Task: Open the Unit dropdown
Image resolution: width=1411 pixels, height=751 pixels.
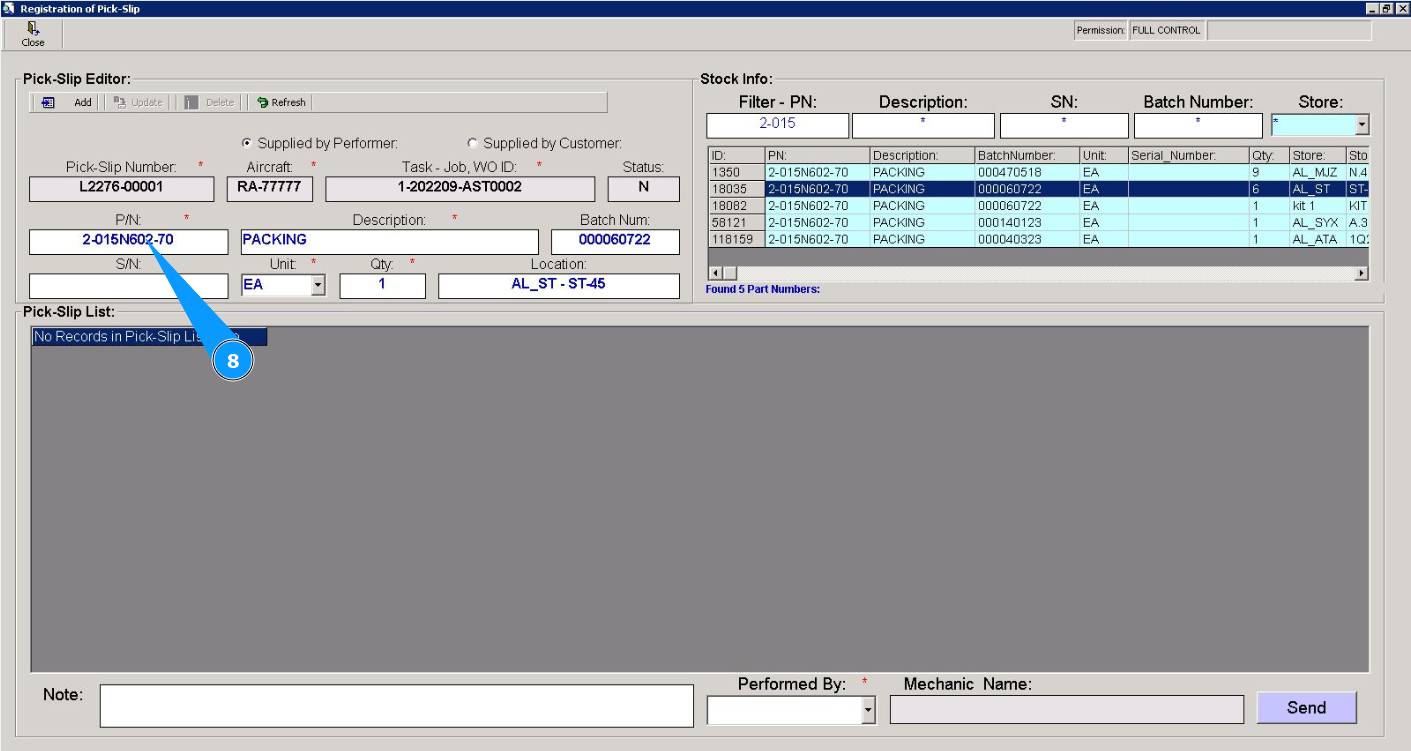Action: click(x=318, y=286)
